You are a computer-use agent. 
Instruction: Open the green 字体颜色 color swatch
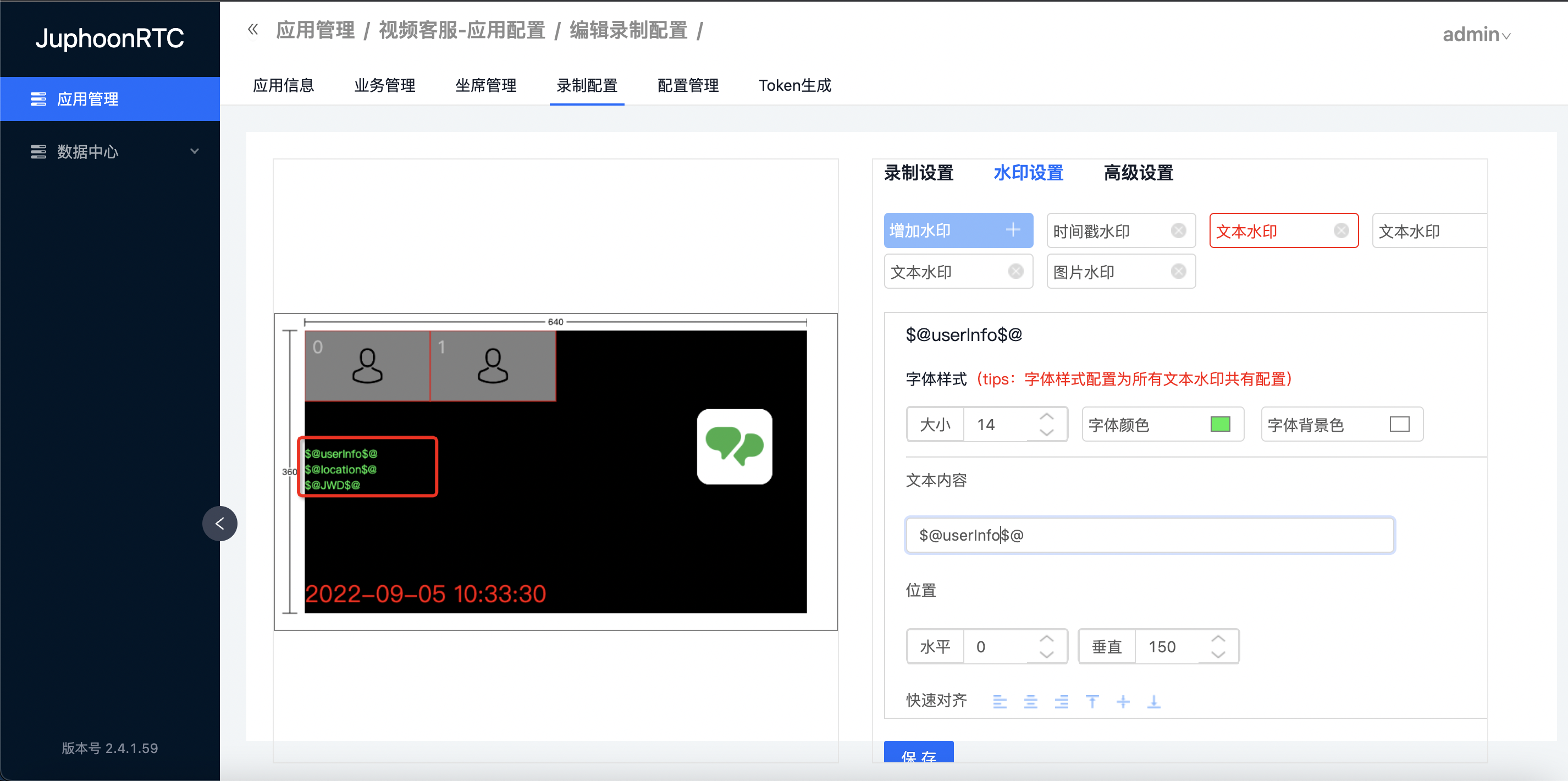(1221, 424)
